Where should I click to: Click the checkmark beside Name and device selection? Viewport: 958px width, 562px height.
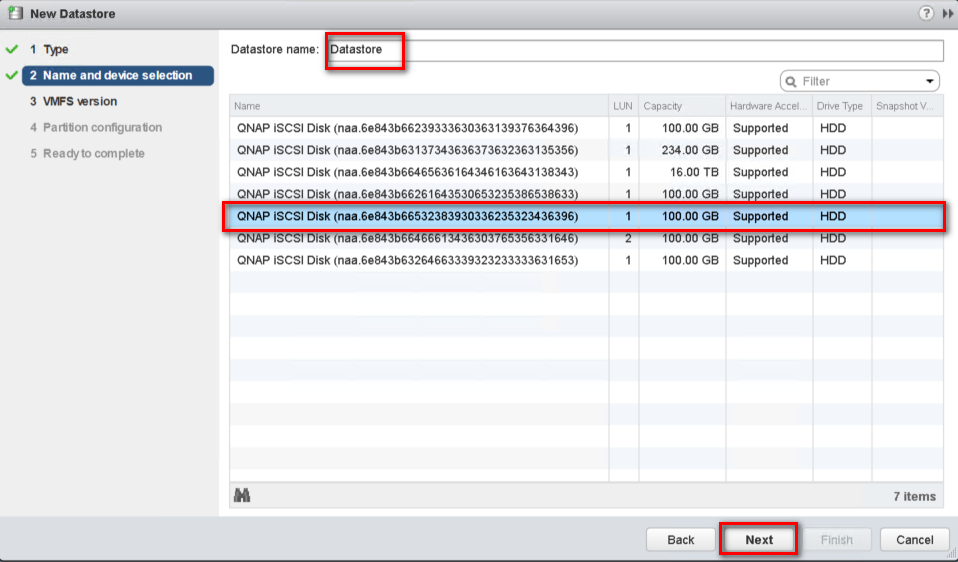12,76
